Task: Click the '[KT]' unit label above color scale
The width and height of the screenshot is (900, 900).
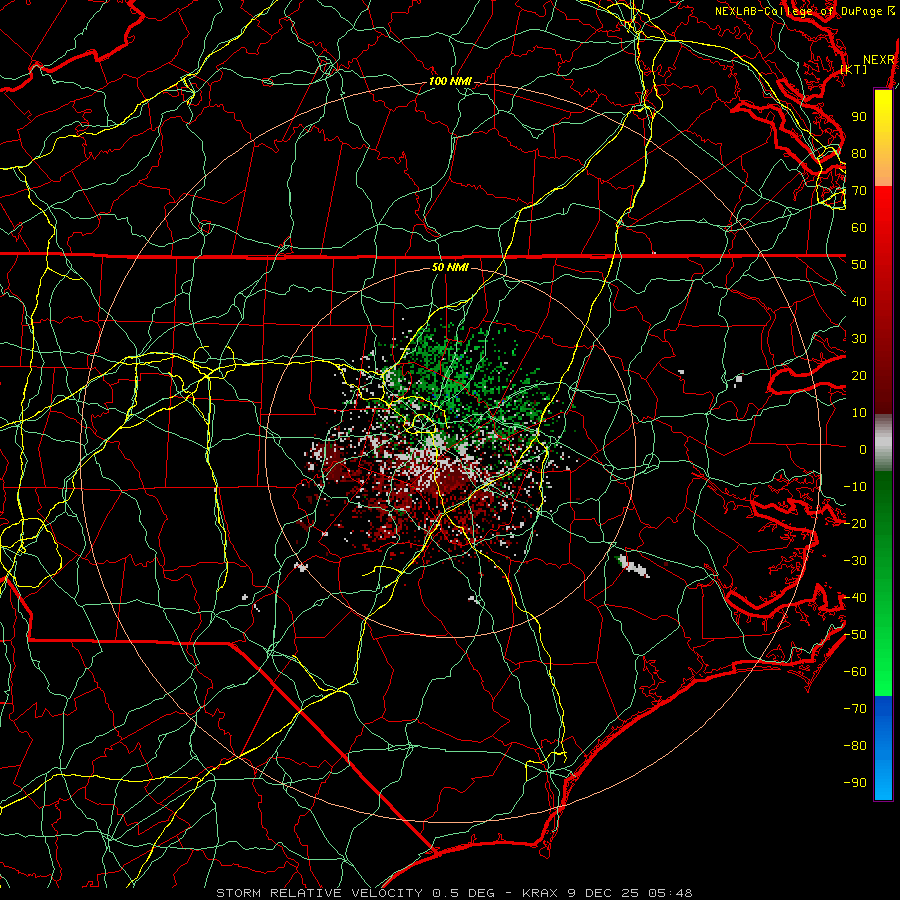Action: tap(854, 69)
